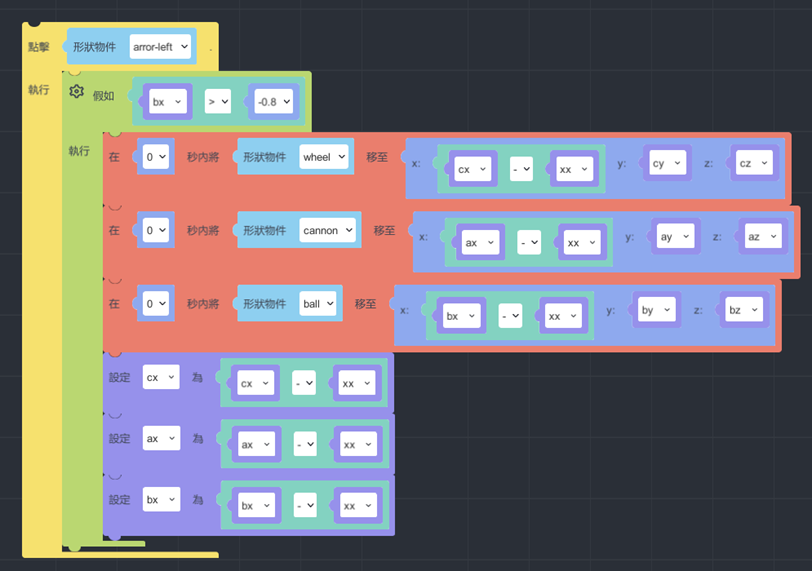The image size is (812, 571).
Task: Open the seconds dropdown in the wheel row
Action: coord(155,157)
